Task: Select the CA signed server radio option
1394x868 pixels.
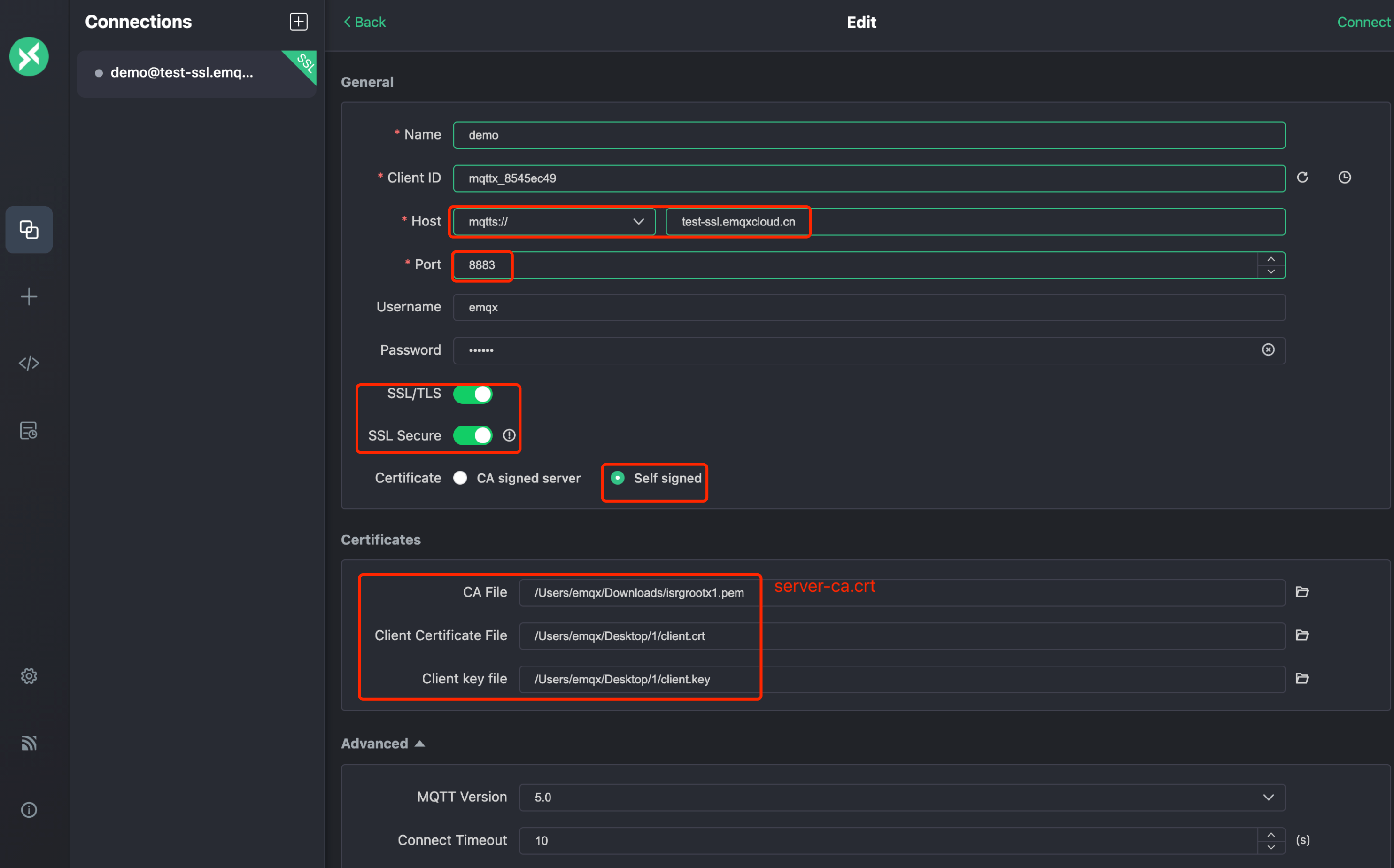Action: (460, 478)
